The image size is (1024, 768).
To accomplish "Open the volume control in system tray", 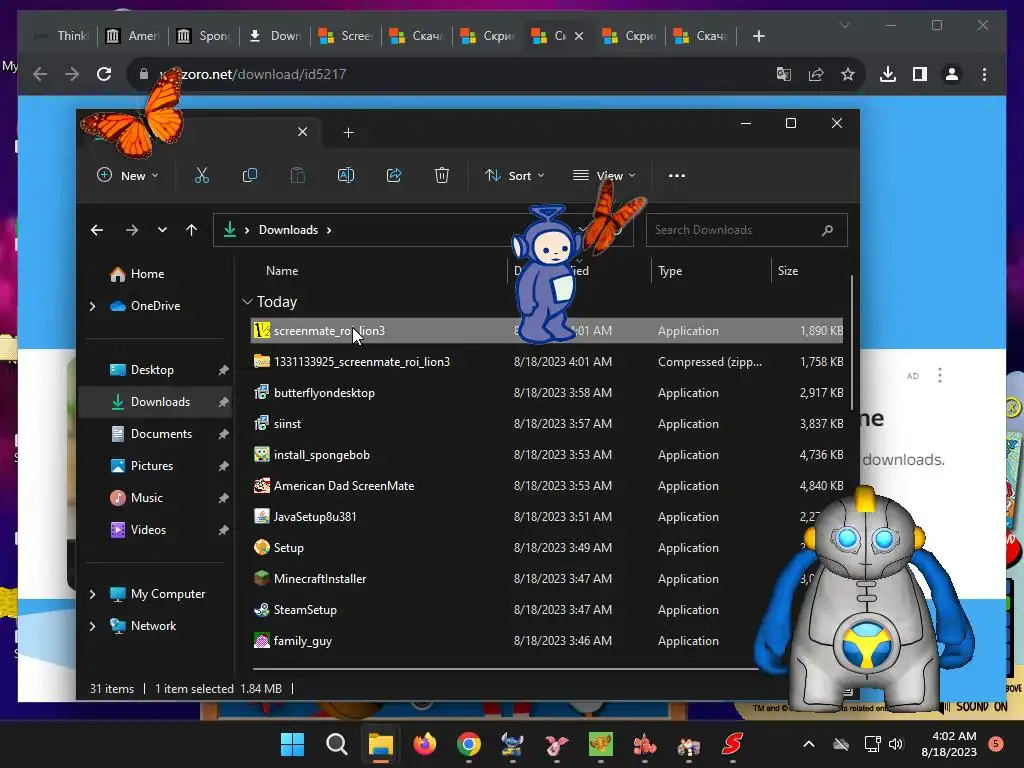I will click(896, 744).
